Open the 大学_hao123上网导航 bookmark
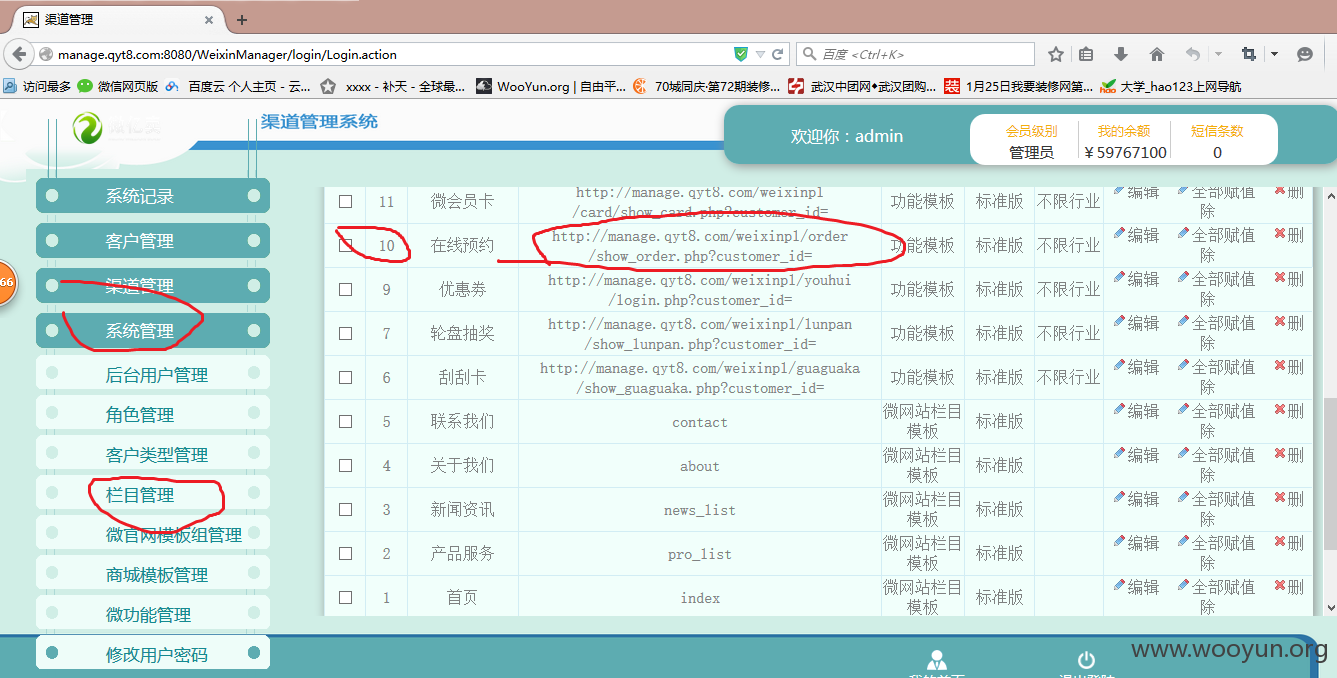The image size is (1337, 678). (1171, 86)
